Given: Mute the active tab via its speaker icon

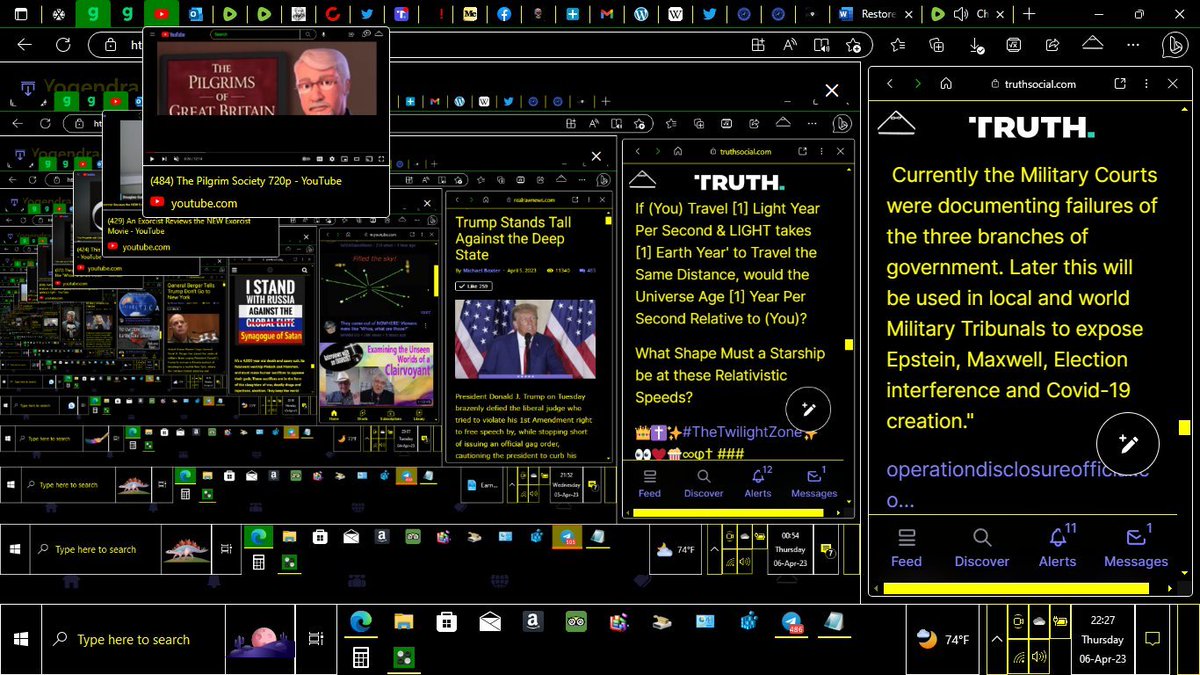Looking at the screenshot, I should (x=960, y=14).
